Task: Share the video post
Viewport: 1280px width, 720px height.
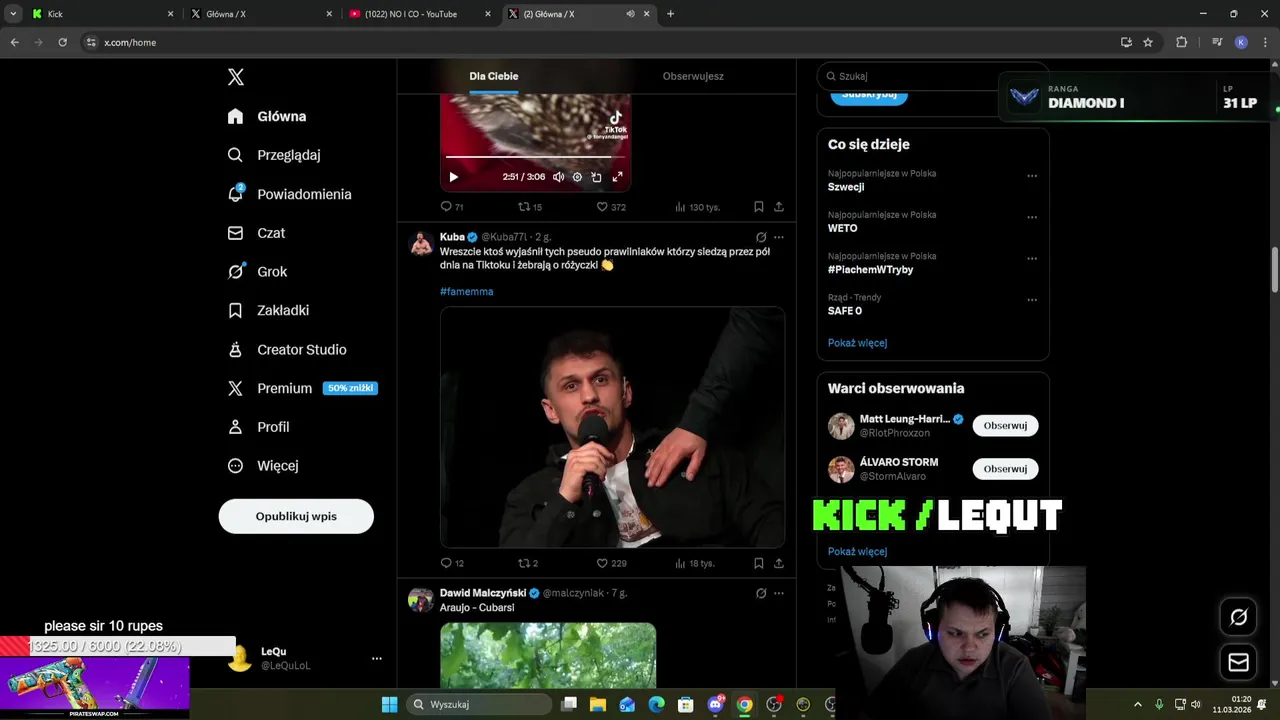Action: tap(779, 207)
